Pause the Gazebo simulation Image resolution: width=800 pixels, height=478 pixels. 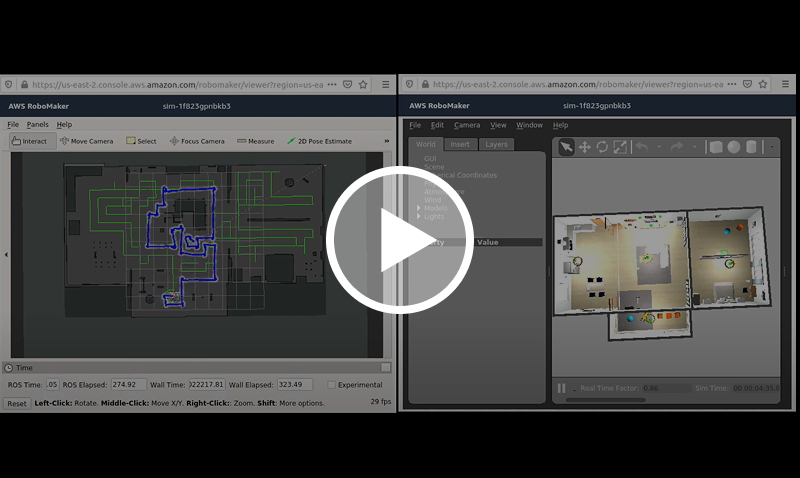coord(561,388)
